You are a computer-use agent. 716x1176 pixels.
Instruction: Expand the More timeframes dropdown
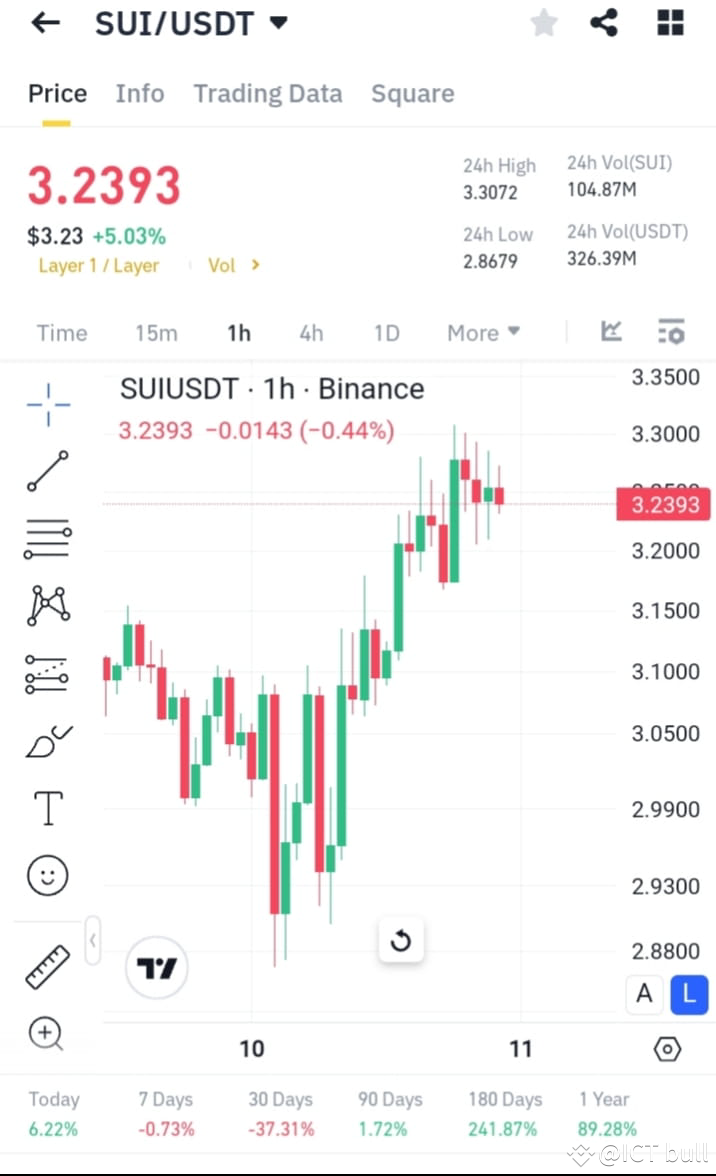[483, 332]
